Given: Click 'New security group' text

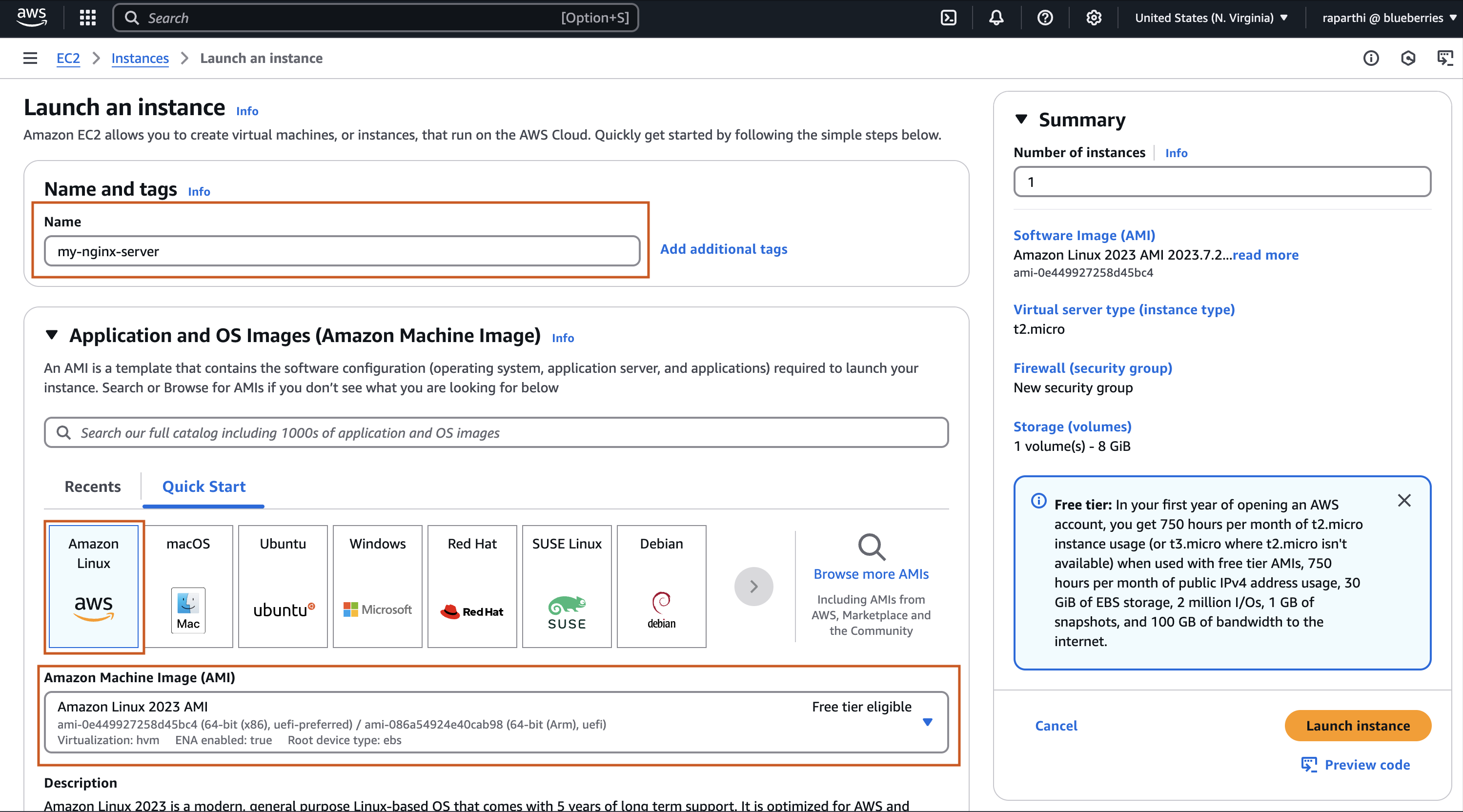Looking at the screenshot, I should pyautogui.click(x=1073, y=387).
